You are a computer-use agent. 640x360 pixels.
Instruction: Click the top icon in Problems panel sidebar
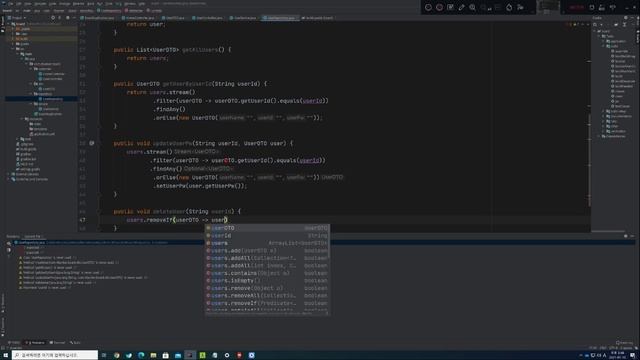click(9, 243)
